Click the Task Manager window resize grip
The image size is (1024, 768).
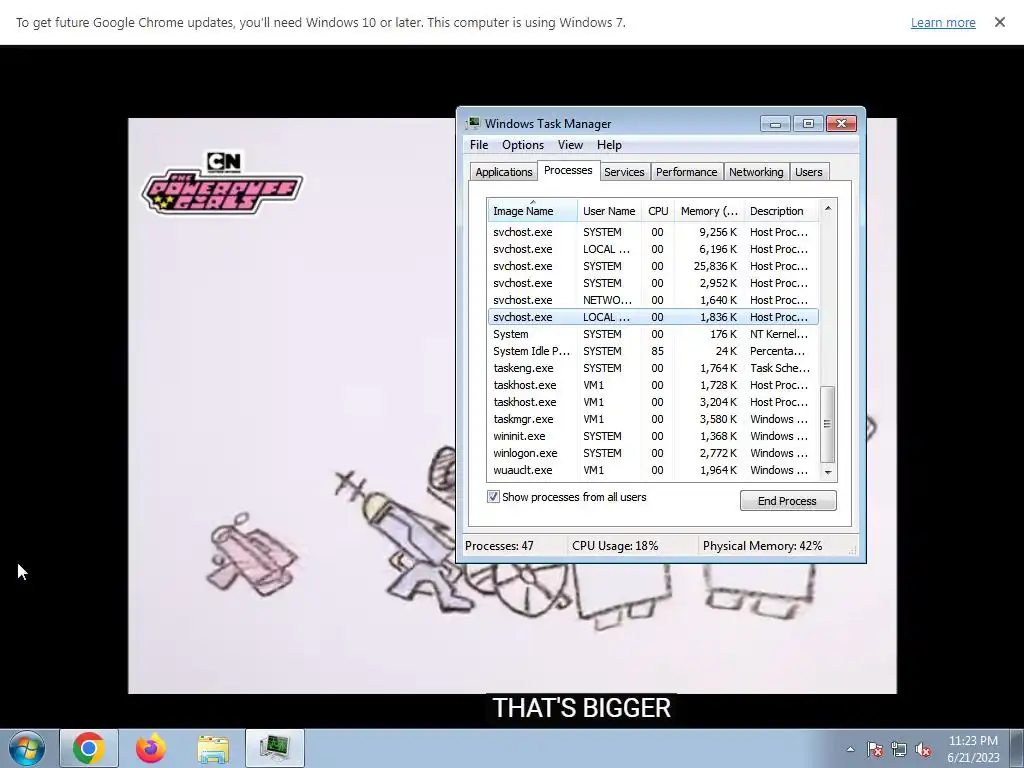852,551
